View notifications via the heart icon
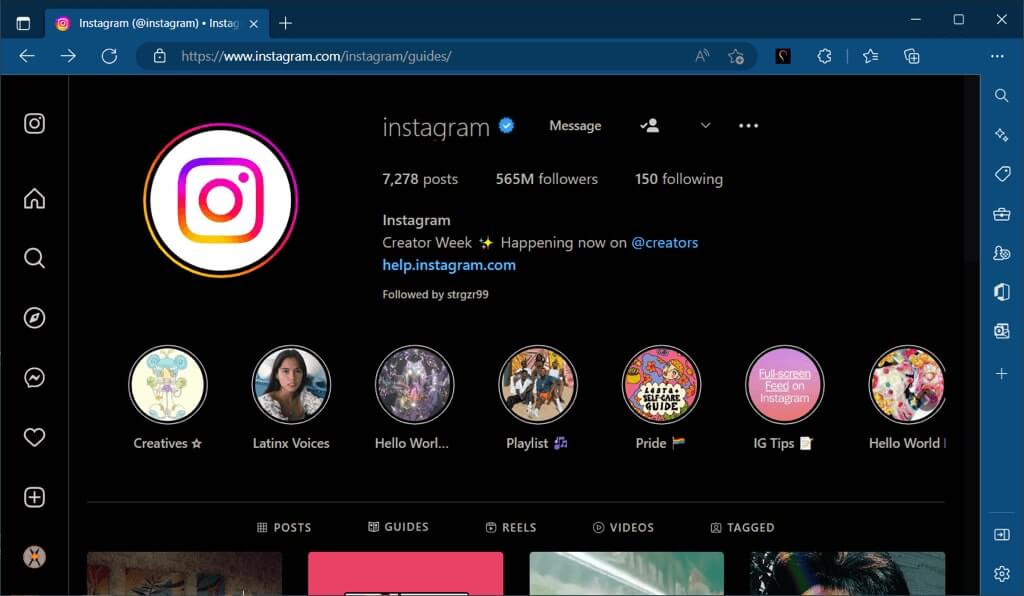This screenshot has width=1024, height=596. 34,437
